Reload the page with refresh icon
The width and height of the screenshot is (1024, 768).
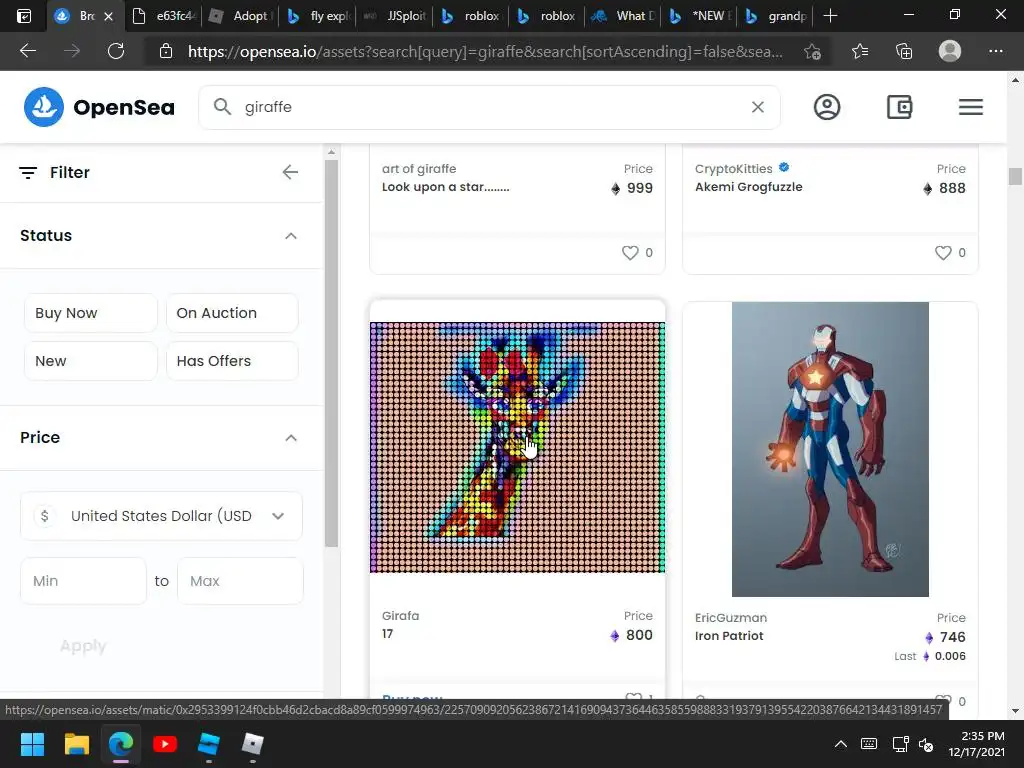coord(116,51)
